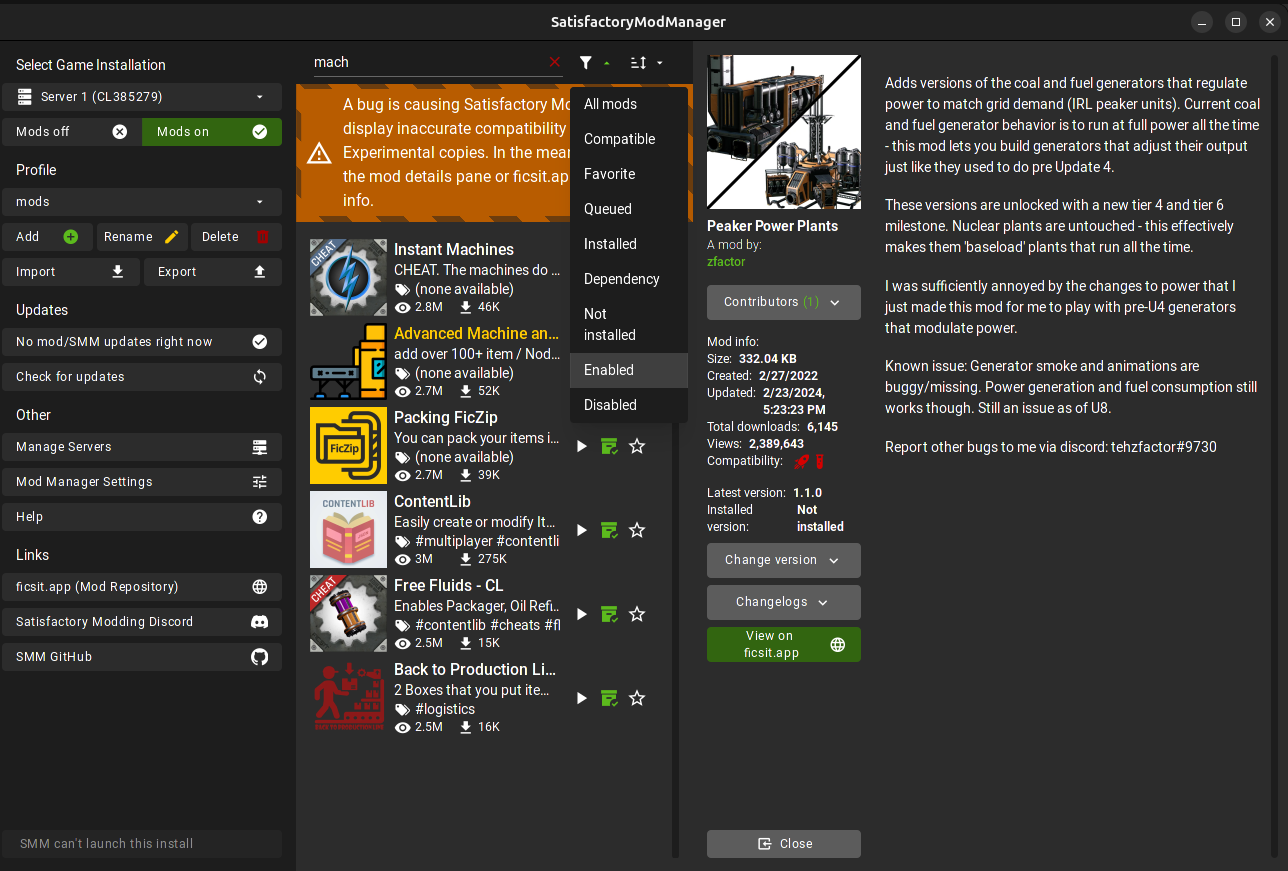This screenshot has width=1288, height=871.
Task: Click the flask compatibility icon in mod info
Action: 818,461
